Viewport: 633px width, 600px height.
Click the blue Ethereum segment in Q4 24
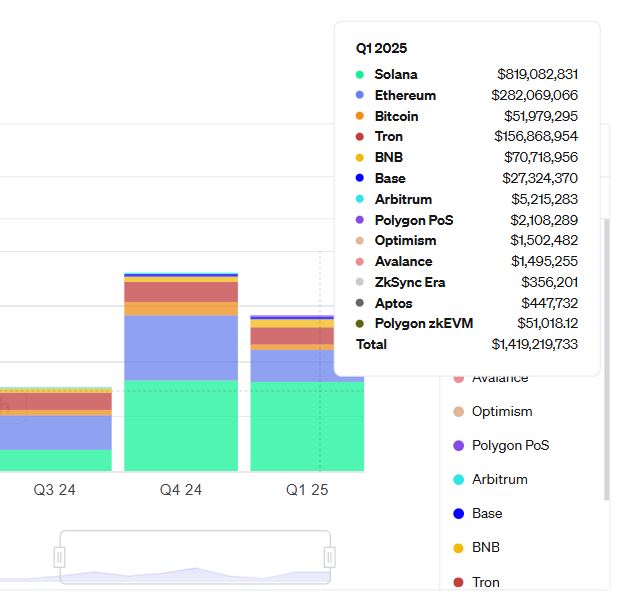pos(181,347)
